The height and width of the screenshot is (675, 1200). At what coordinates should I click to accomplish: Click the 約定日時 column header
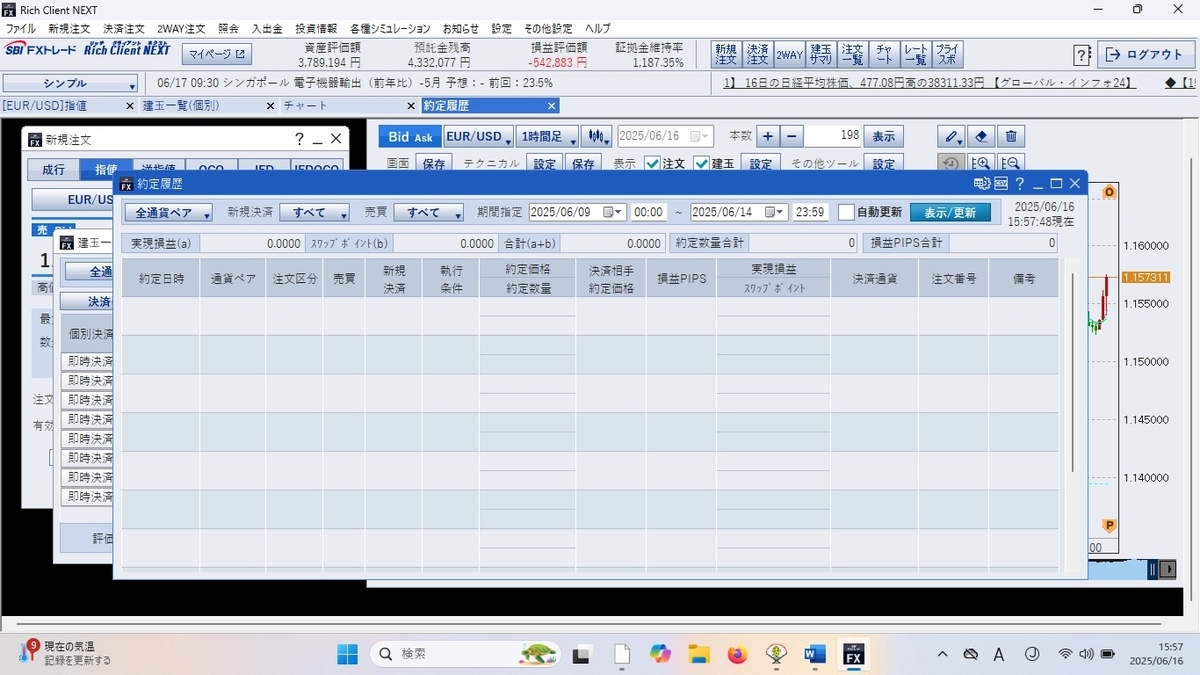coord(161,279)
